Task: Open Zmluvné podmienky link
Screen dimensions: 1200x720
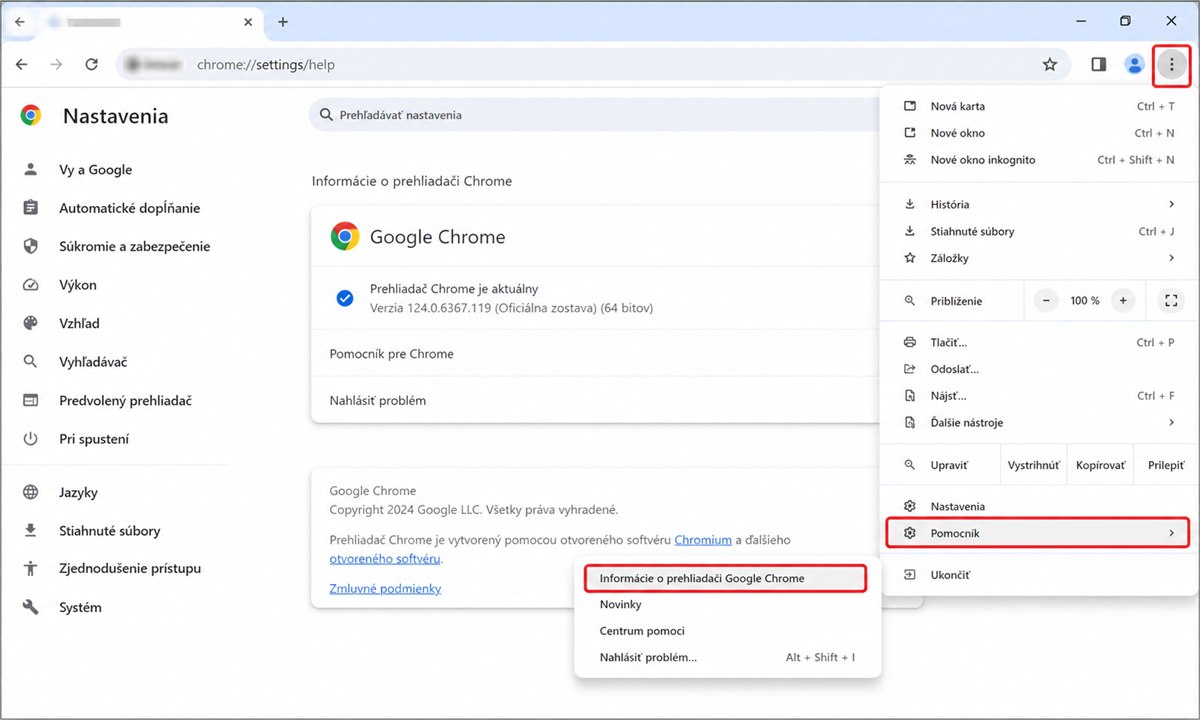Action: pos(385,589)
